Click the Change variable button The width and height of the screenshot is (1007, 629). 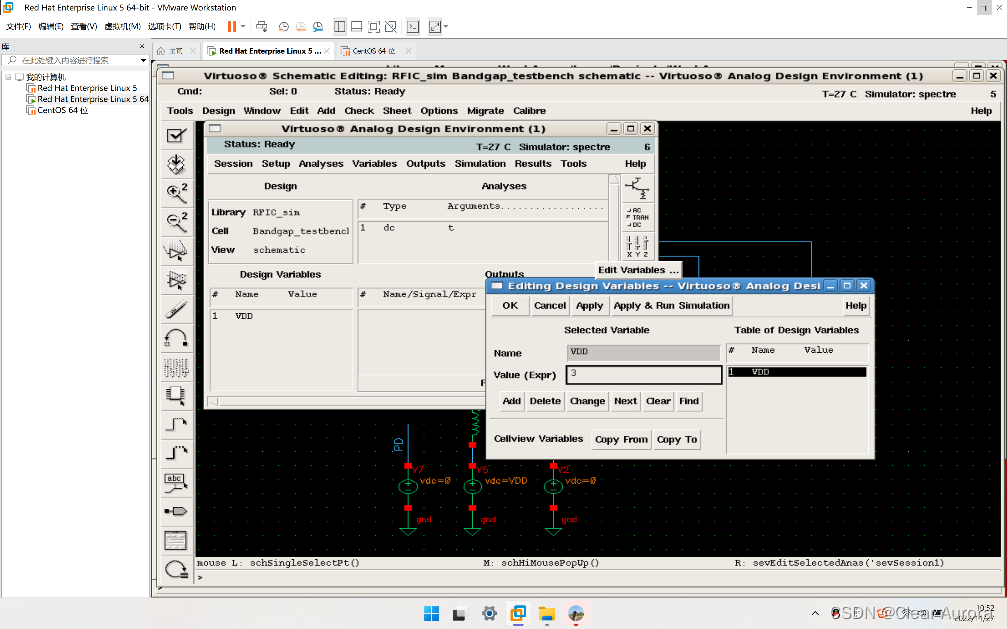[x=587, y=401]
